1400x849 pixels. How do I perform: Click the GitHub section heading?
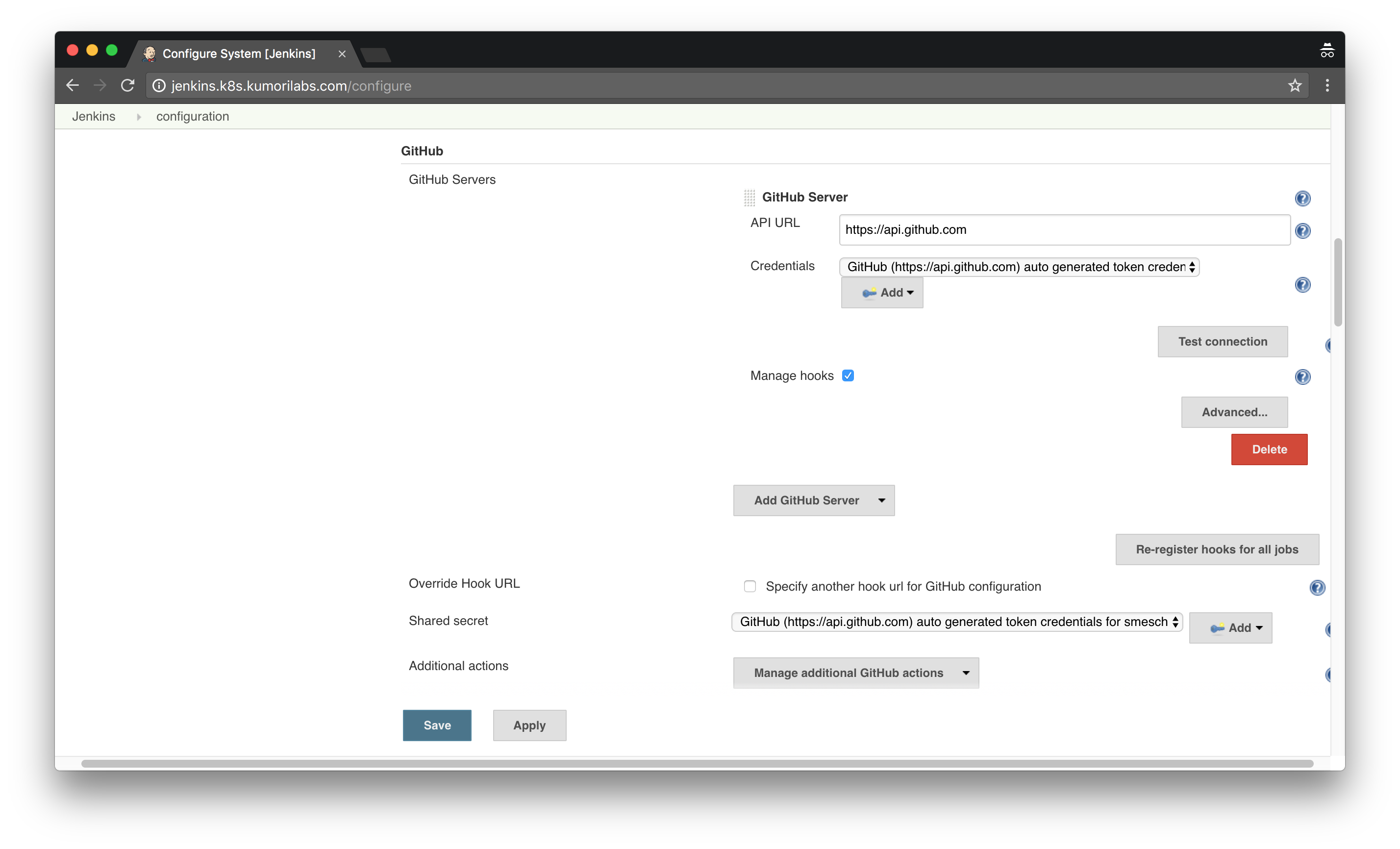tap(422, 150)
